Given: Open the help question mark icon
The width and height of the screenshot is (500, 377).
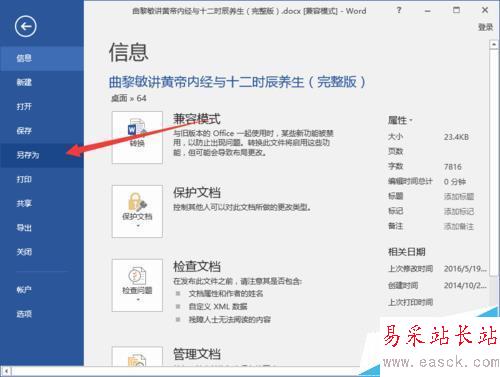Looking at the screenshot, I should coord(399,10).
